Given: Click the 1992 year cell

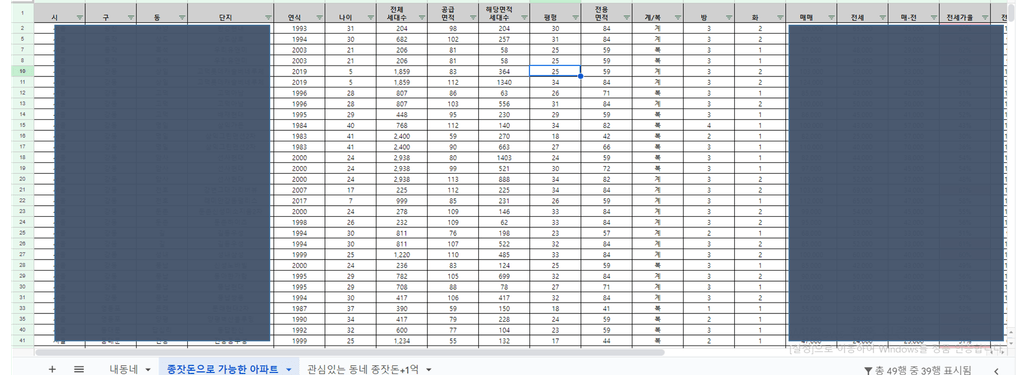Looking at the screenshot, I should pos(299,330).
